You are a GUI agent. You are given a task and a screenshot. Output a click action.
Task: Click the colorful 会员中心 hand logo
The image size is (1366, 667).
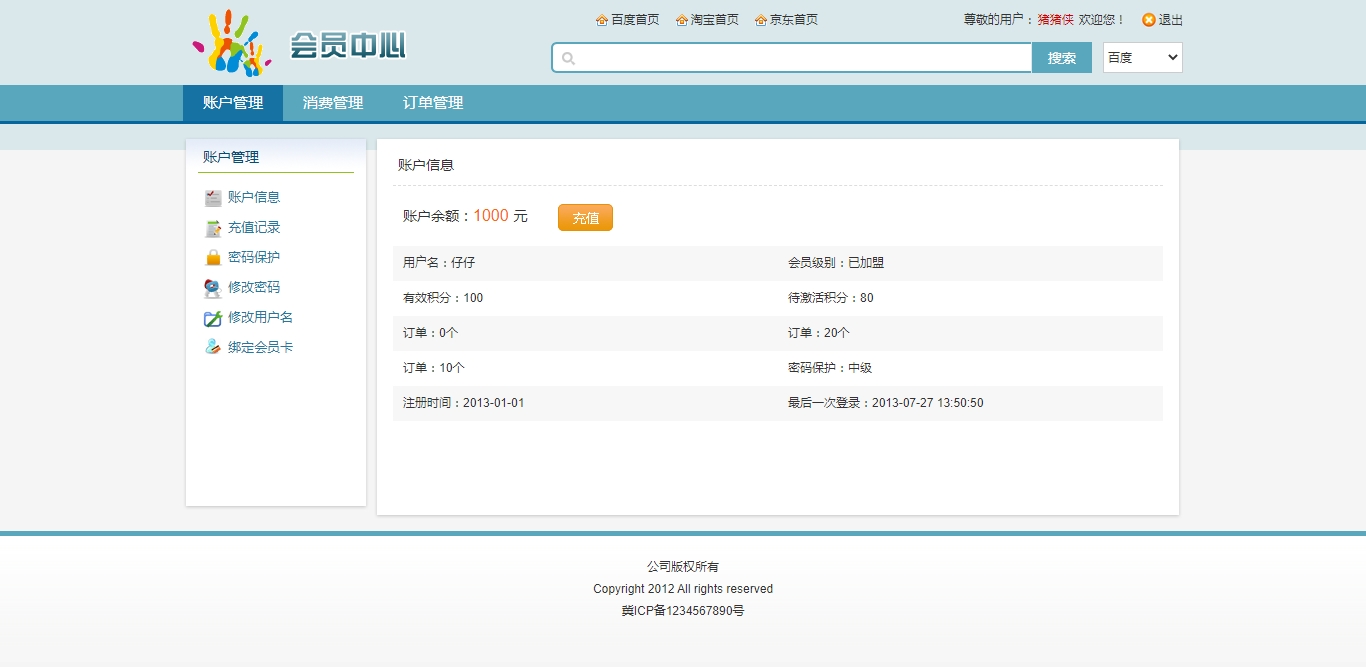pos(232,44)
